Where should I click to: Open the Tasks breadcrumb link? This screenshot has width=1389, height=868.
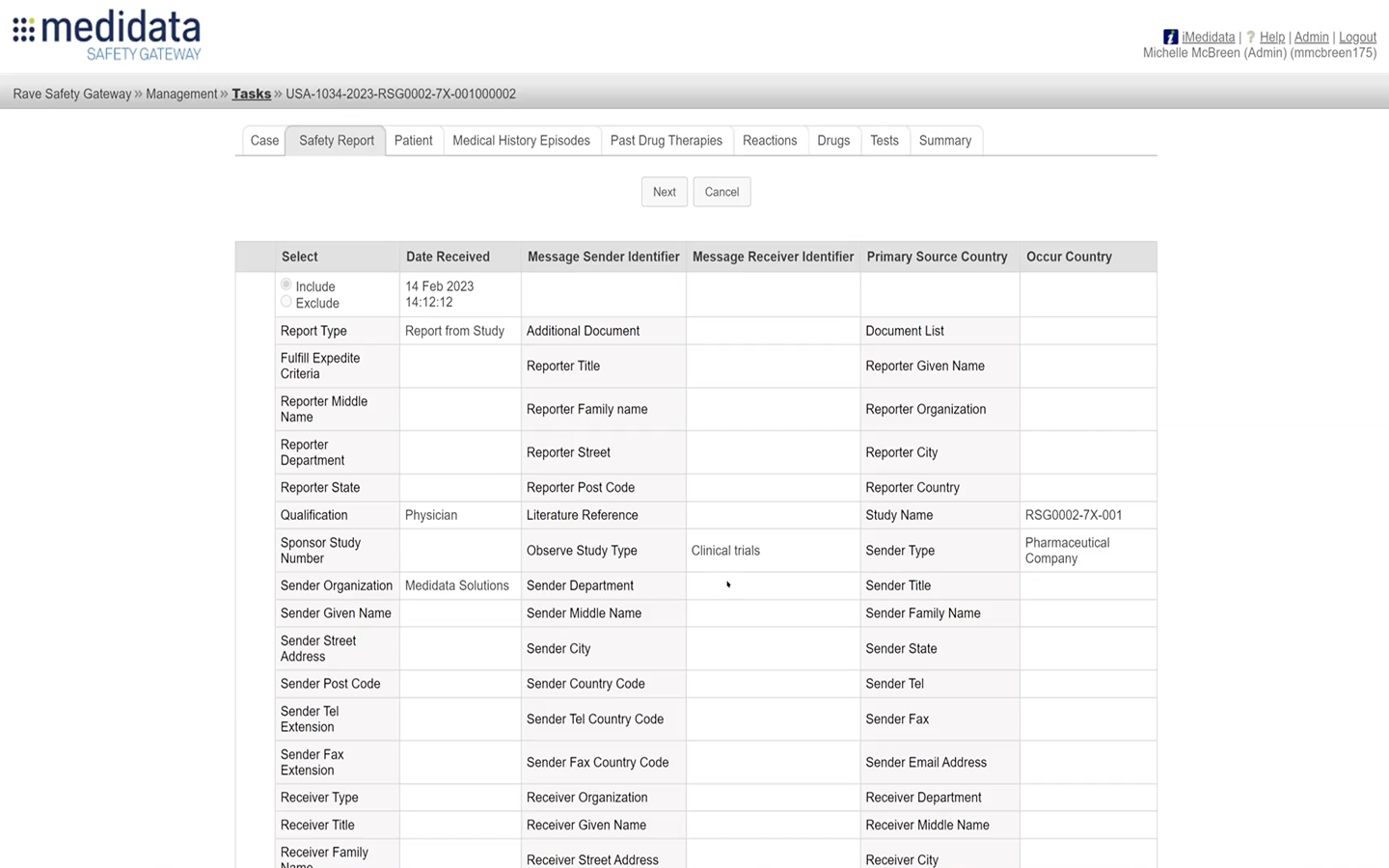(x=251, y=94)
